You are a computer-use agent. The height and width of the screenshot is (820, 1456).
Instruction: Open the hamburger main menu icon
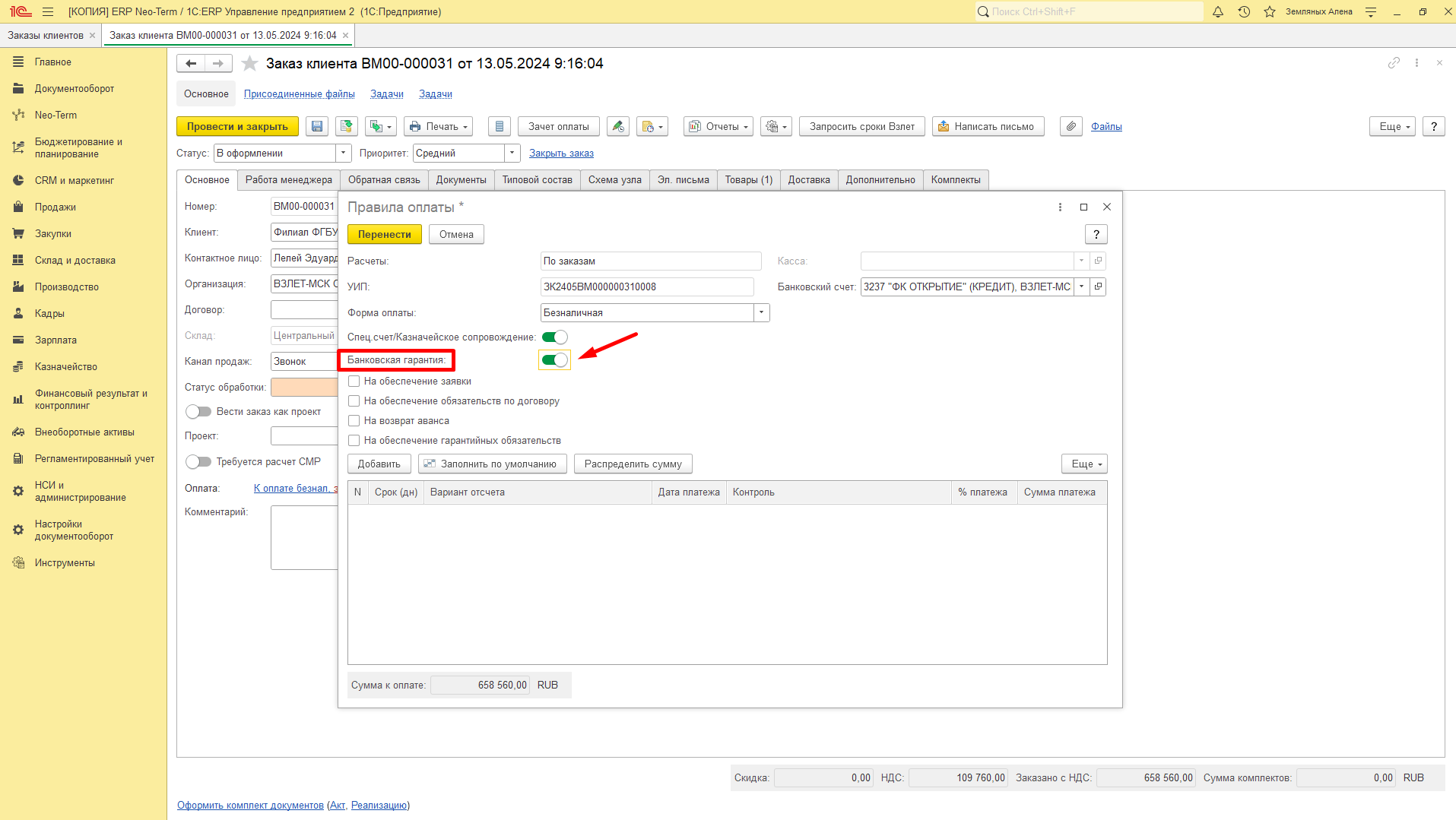48,11
